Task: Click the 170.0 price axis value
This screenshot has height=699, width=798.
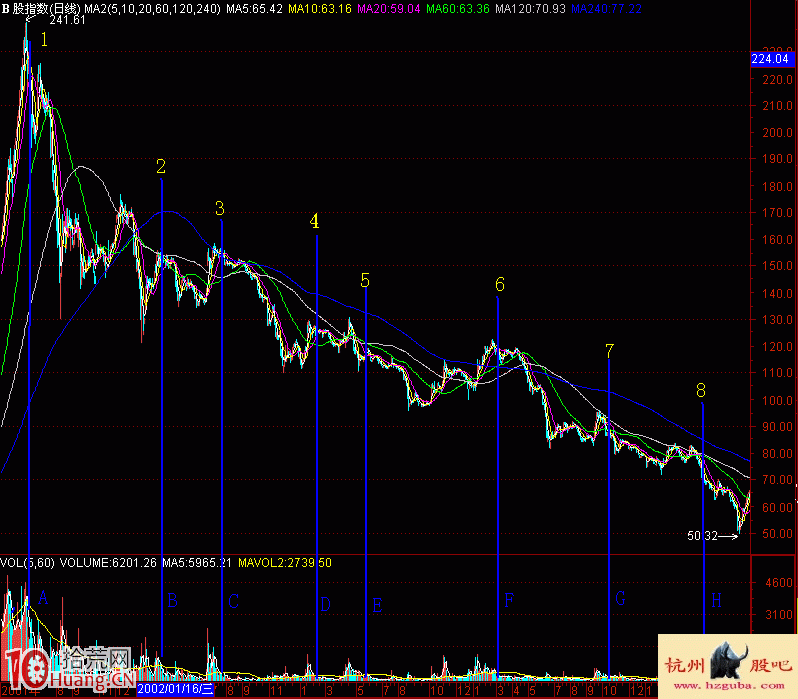Action: click(x=777, y=213)
